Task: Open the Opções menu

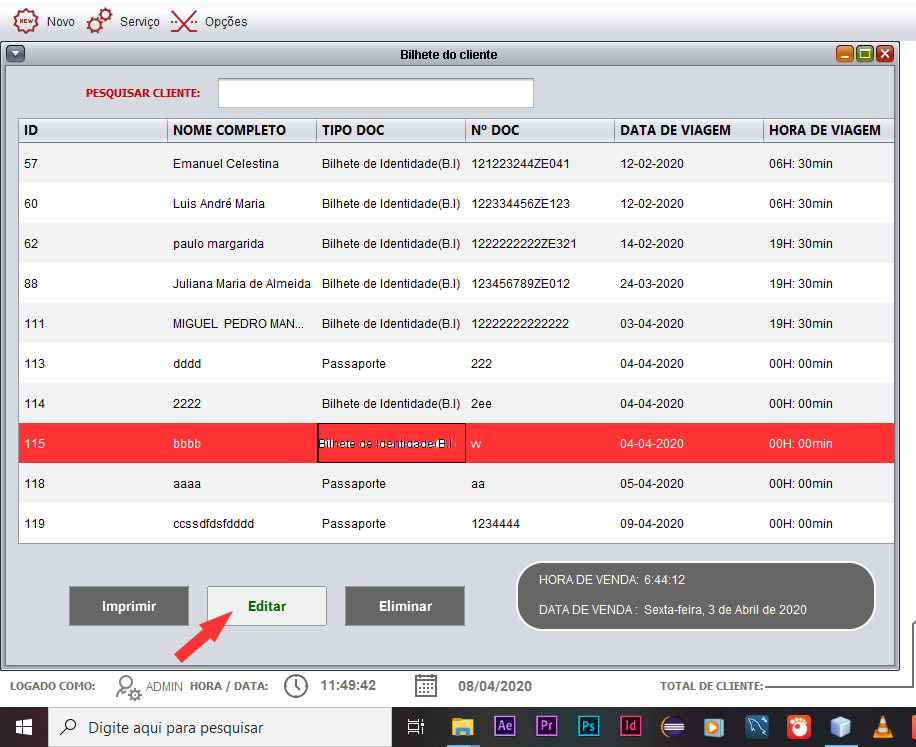Action: tap(226, 22)
